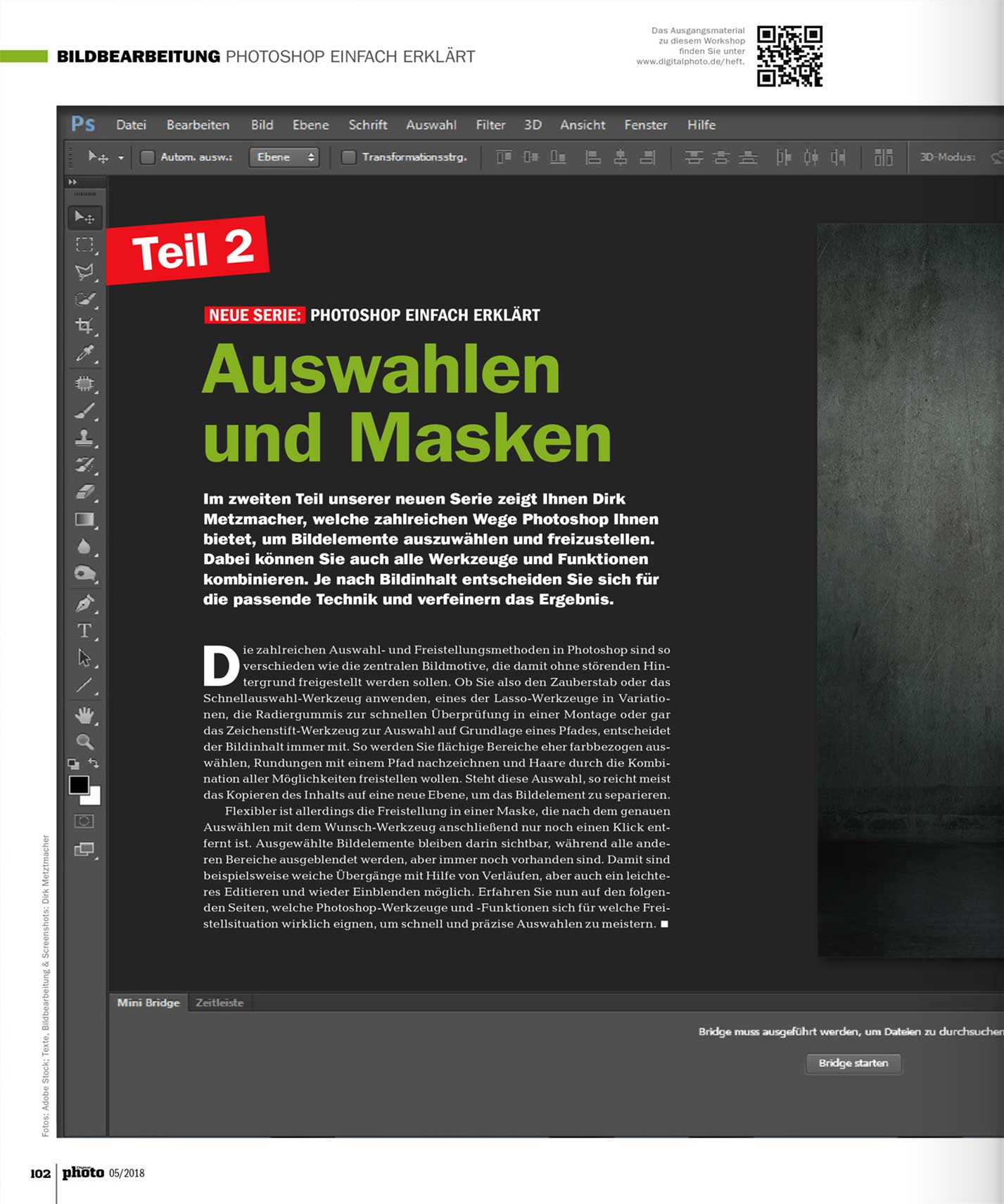Viewport: 1004px width, 1204px height.
Task: Distribute left edges in options bar
Action: point(784,157)
